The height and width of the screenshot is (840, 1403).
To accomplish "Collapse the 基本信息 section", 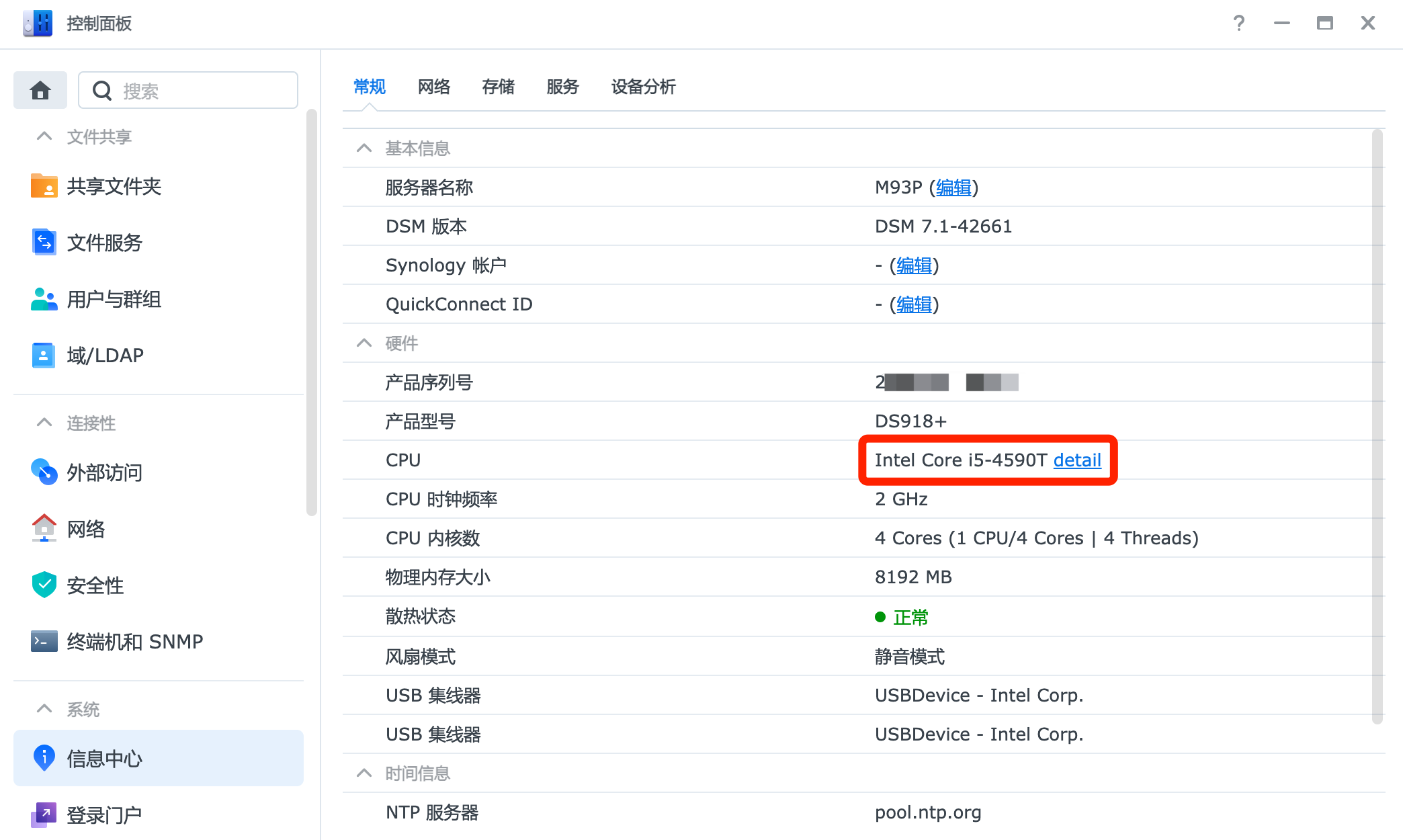I will point(364,148).
